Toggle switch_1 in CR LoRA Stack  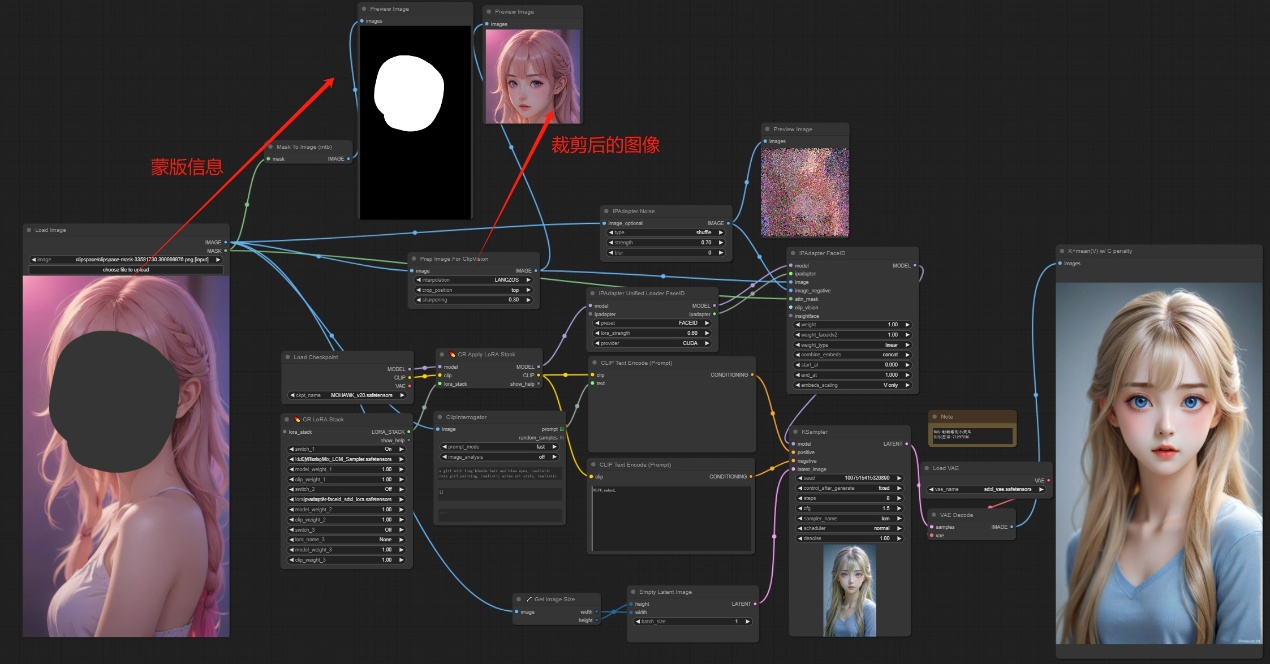[x=346, y=449]
